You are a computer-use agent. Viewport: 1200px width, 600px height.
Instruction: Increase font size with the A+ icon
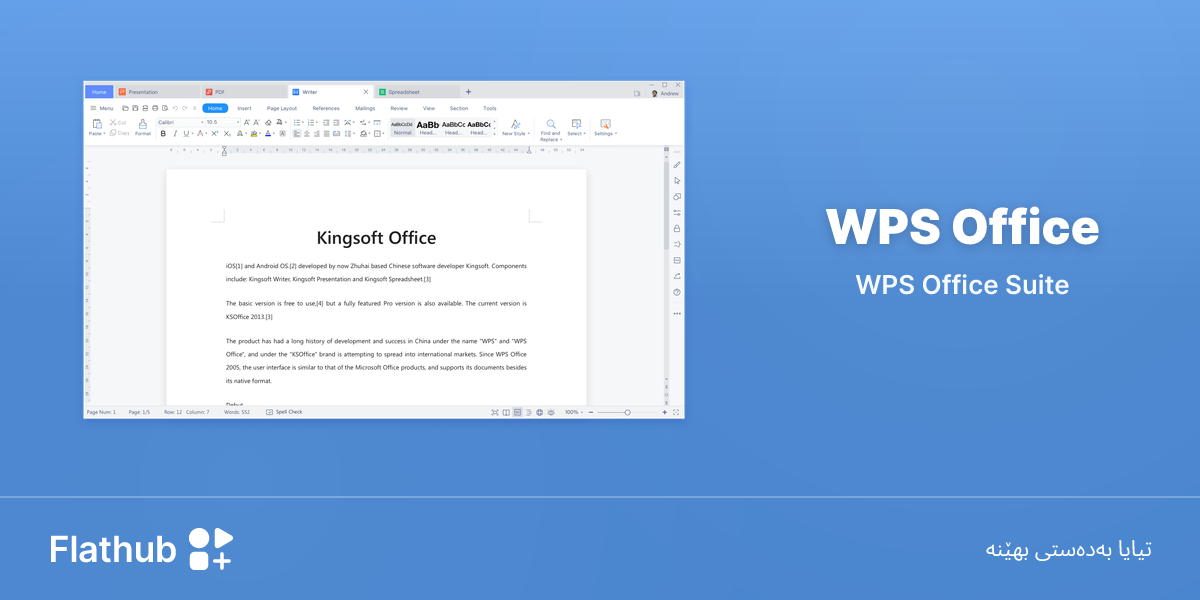[x=246, y=122]
